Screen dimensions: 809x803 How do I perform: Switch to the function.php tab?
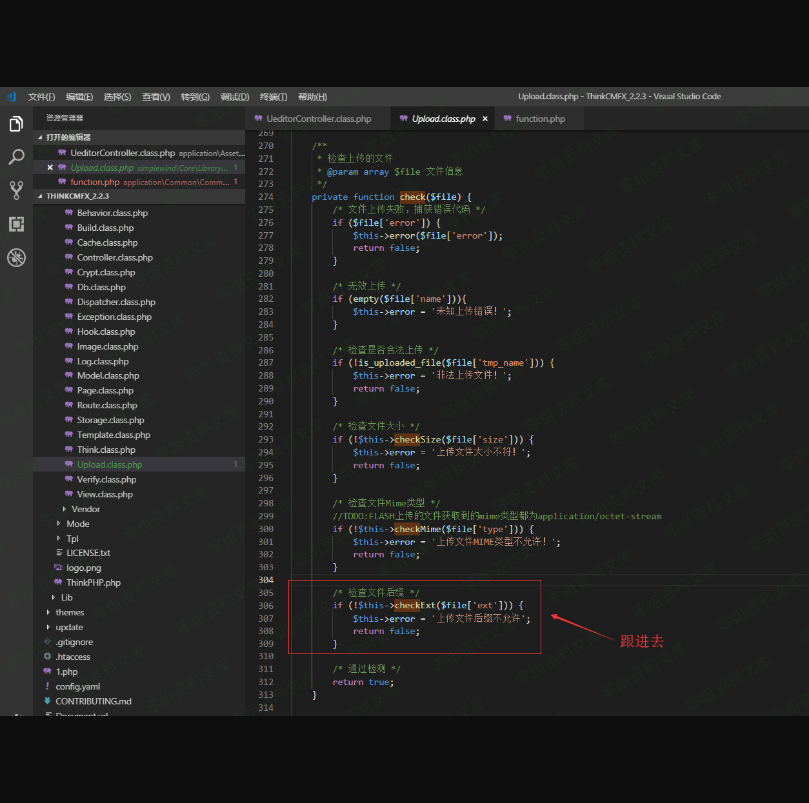540,119
